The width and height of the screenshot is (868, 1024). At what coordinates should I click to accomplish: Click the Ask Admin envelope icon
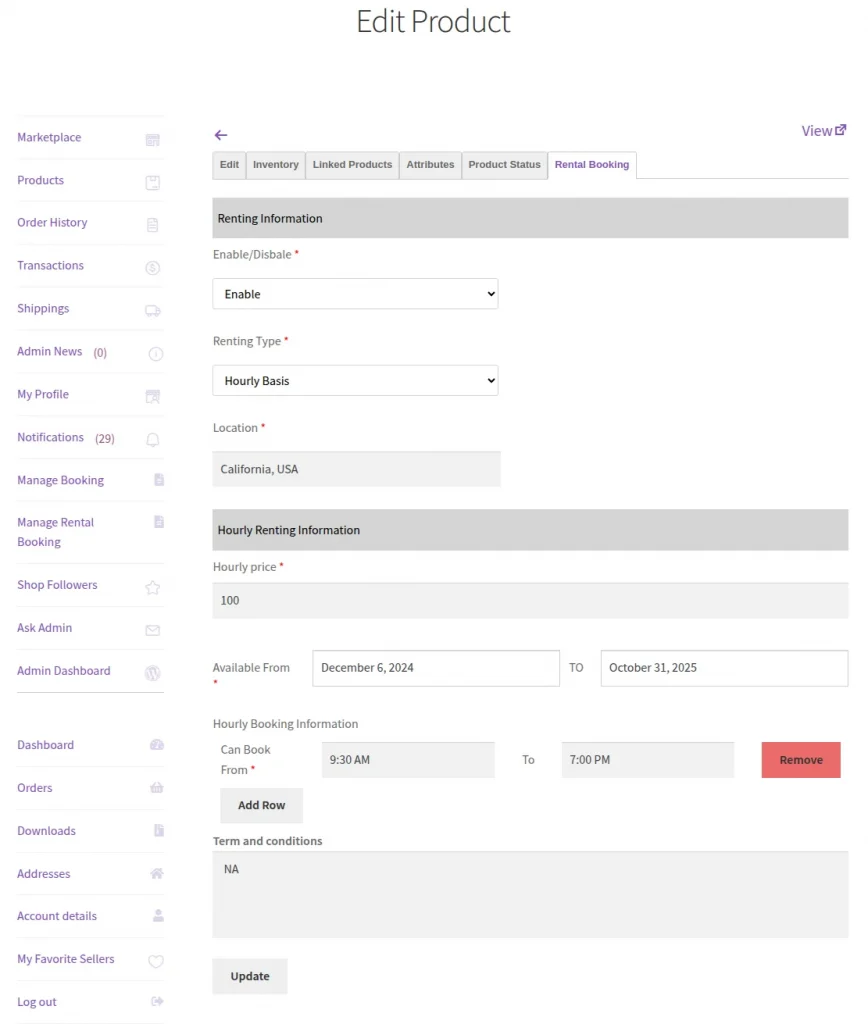point(153,631)
